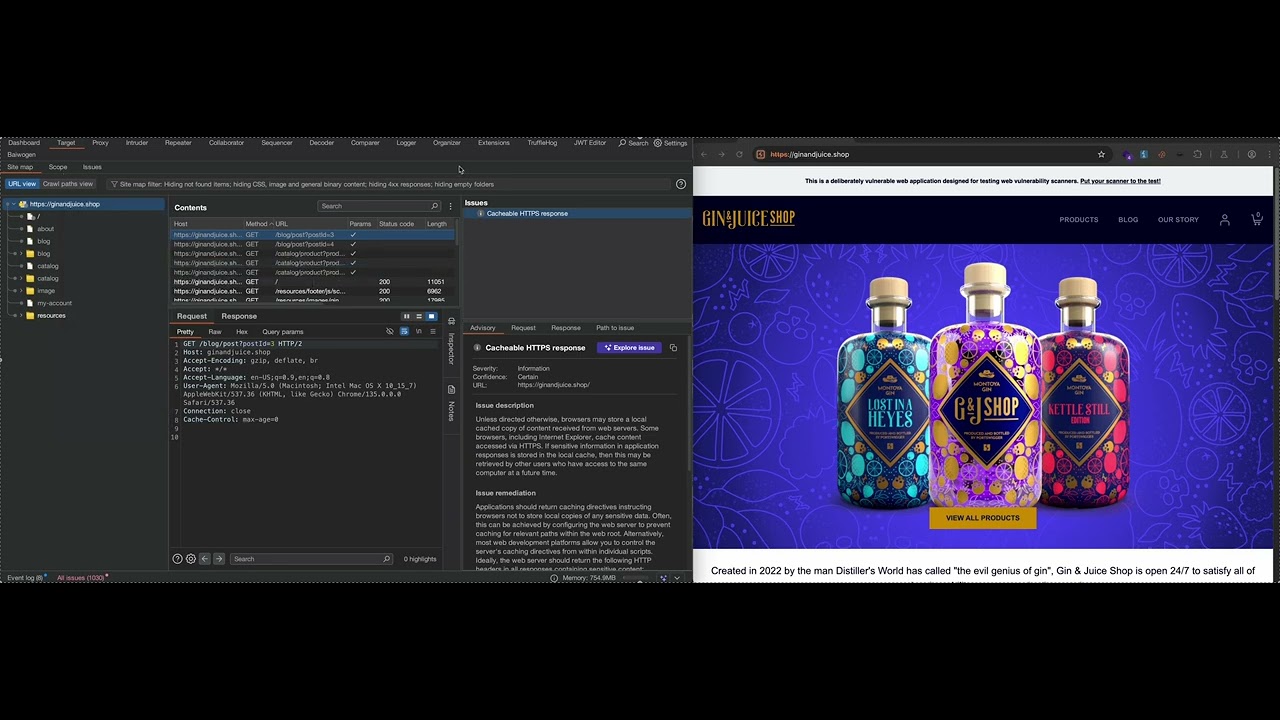
Task: Click magnifier in Contents search box
Action: [434, 206]
